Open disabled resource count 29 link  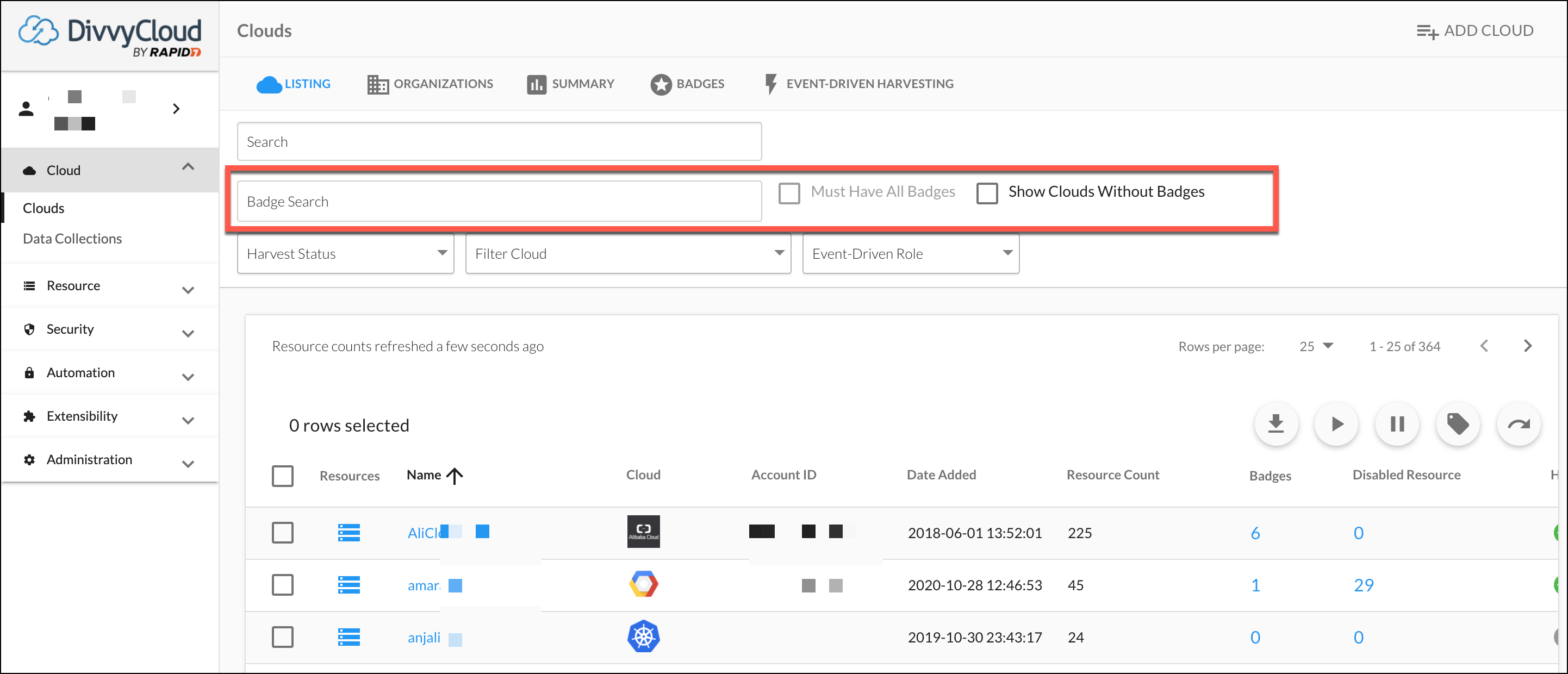pos(1364,585)
